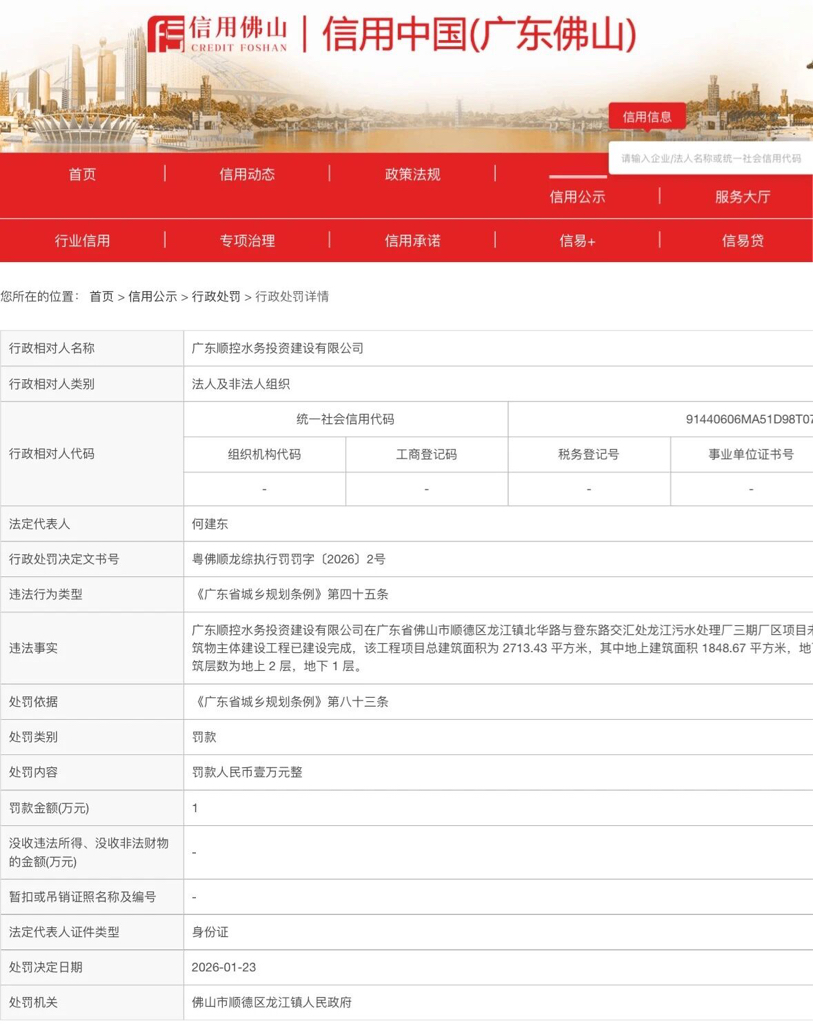Click the 行政相对人名称 row label
The height and width of the screenshot is (1024, 813).
click(52, 348)
